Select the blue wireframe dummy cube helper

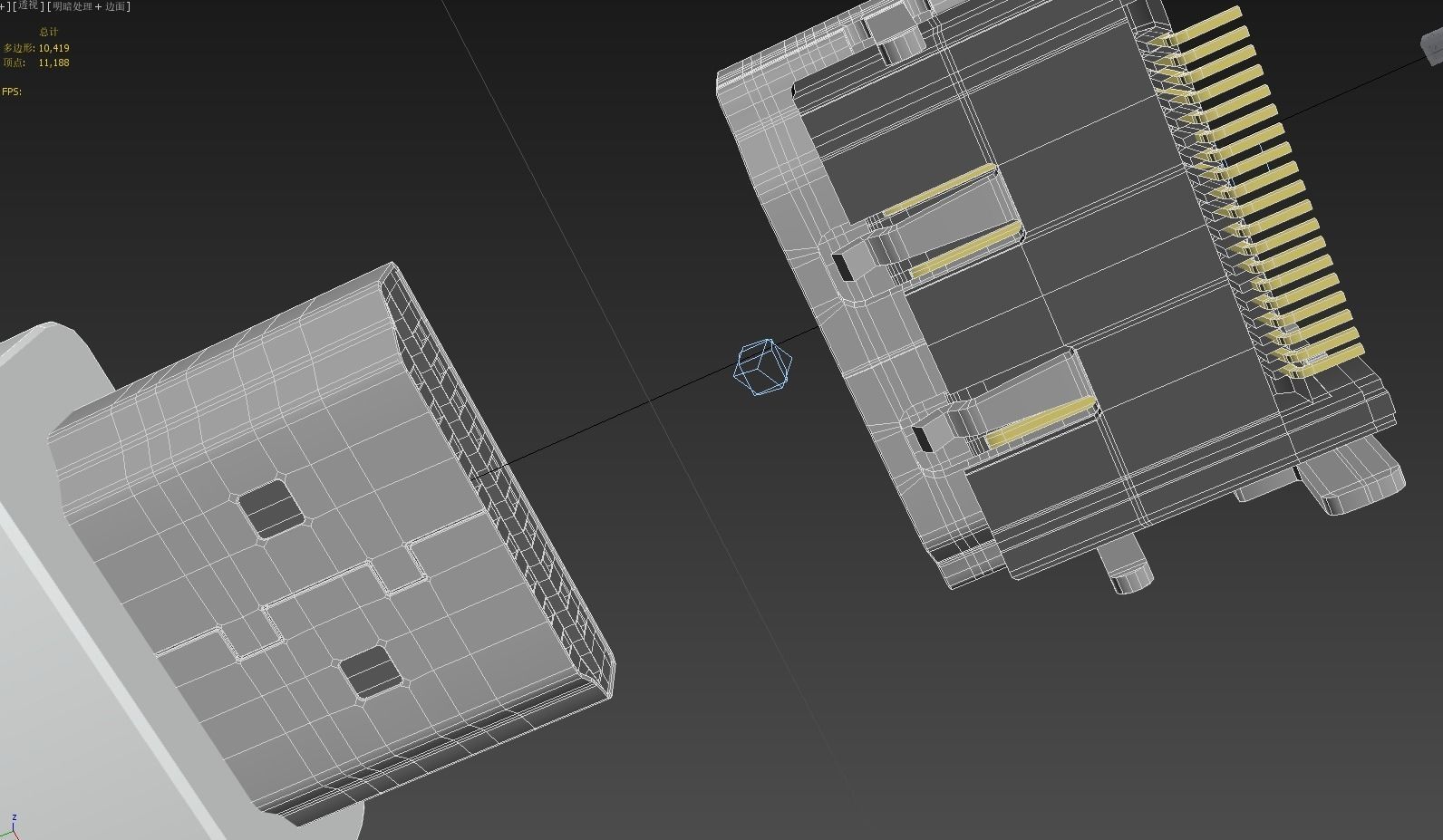pos(763,367)
